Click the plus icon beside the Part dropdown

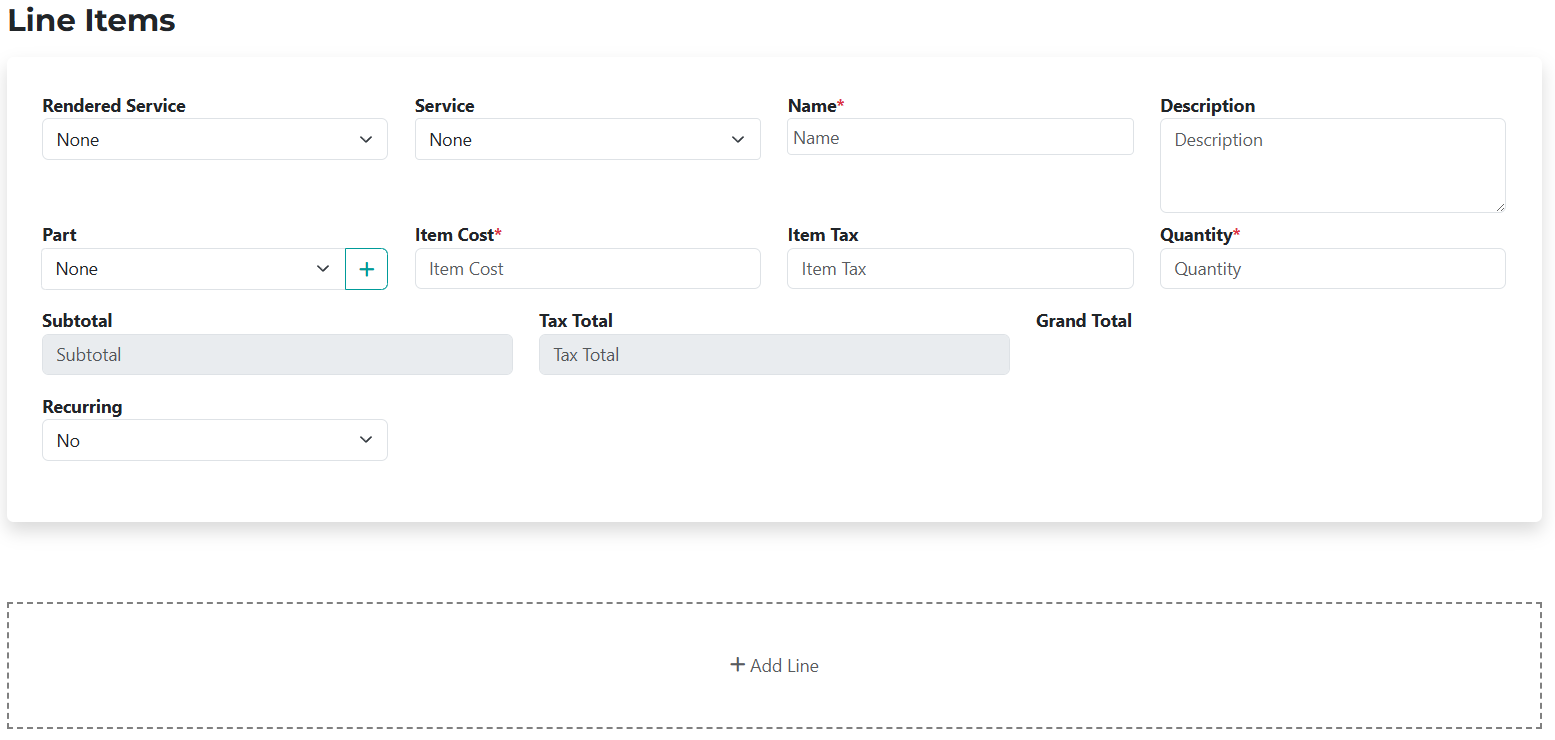(366, 268)
